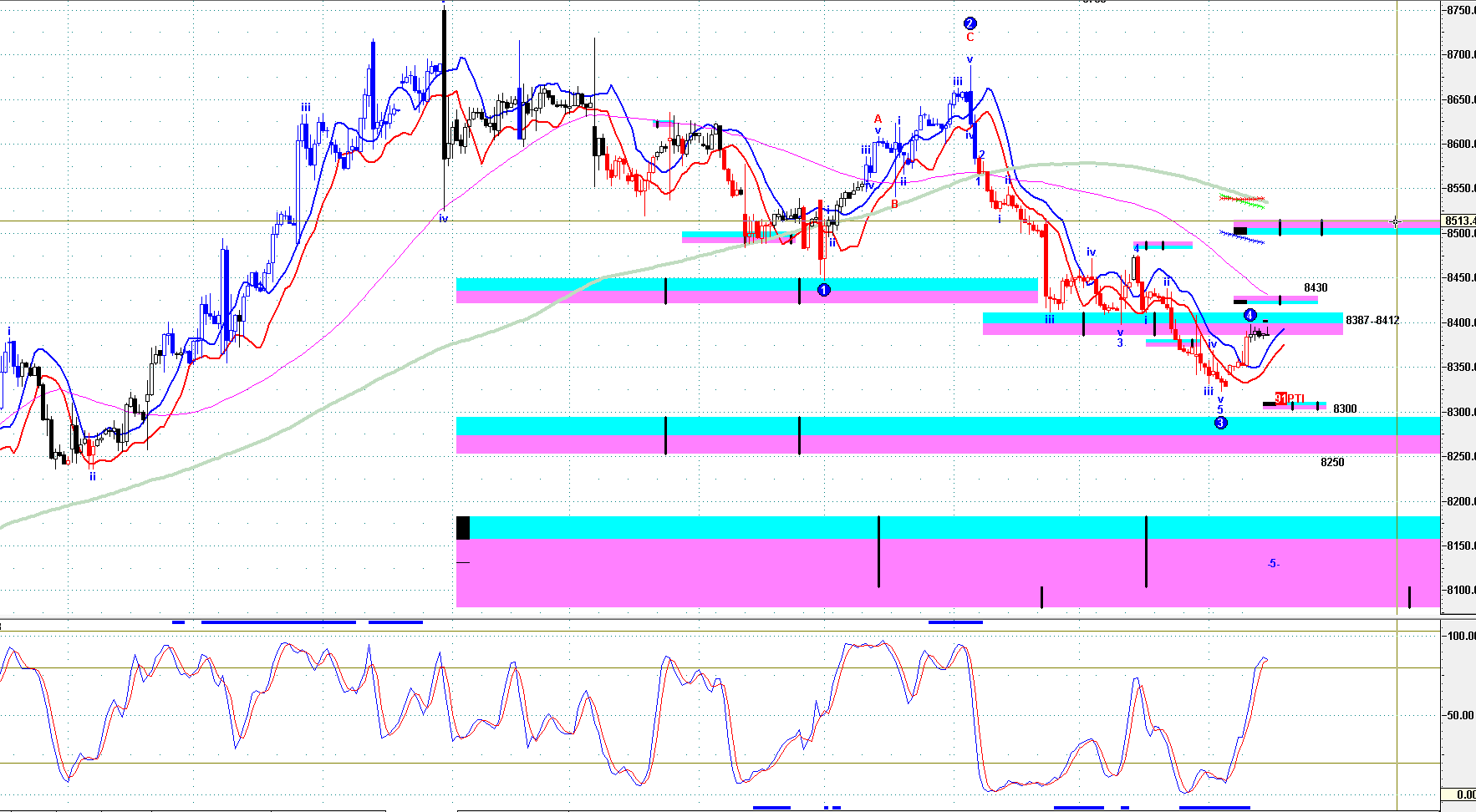Click the 8300 target label beside PTI
The width and height of the screenshot is (1476, 812).
1345,409
